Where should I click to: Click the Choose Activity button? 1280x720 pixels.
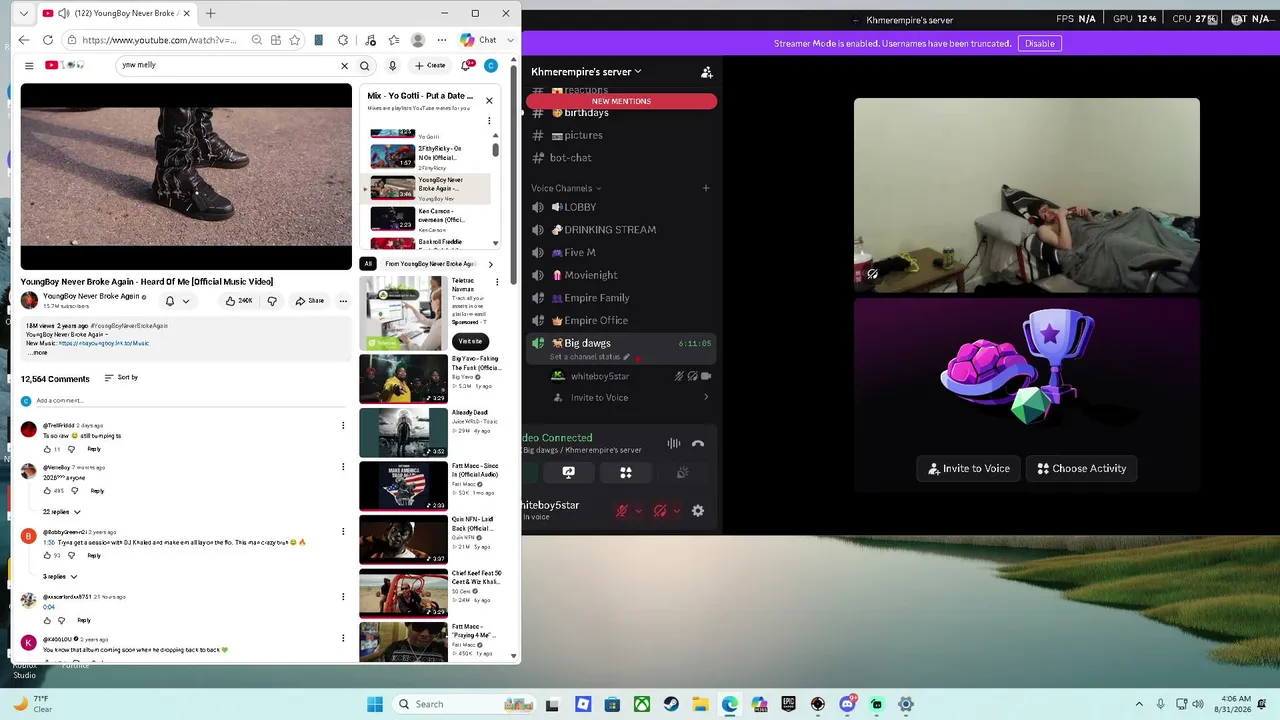(x=1082, y=469)
